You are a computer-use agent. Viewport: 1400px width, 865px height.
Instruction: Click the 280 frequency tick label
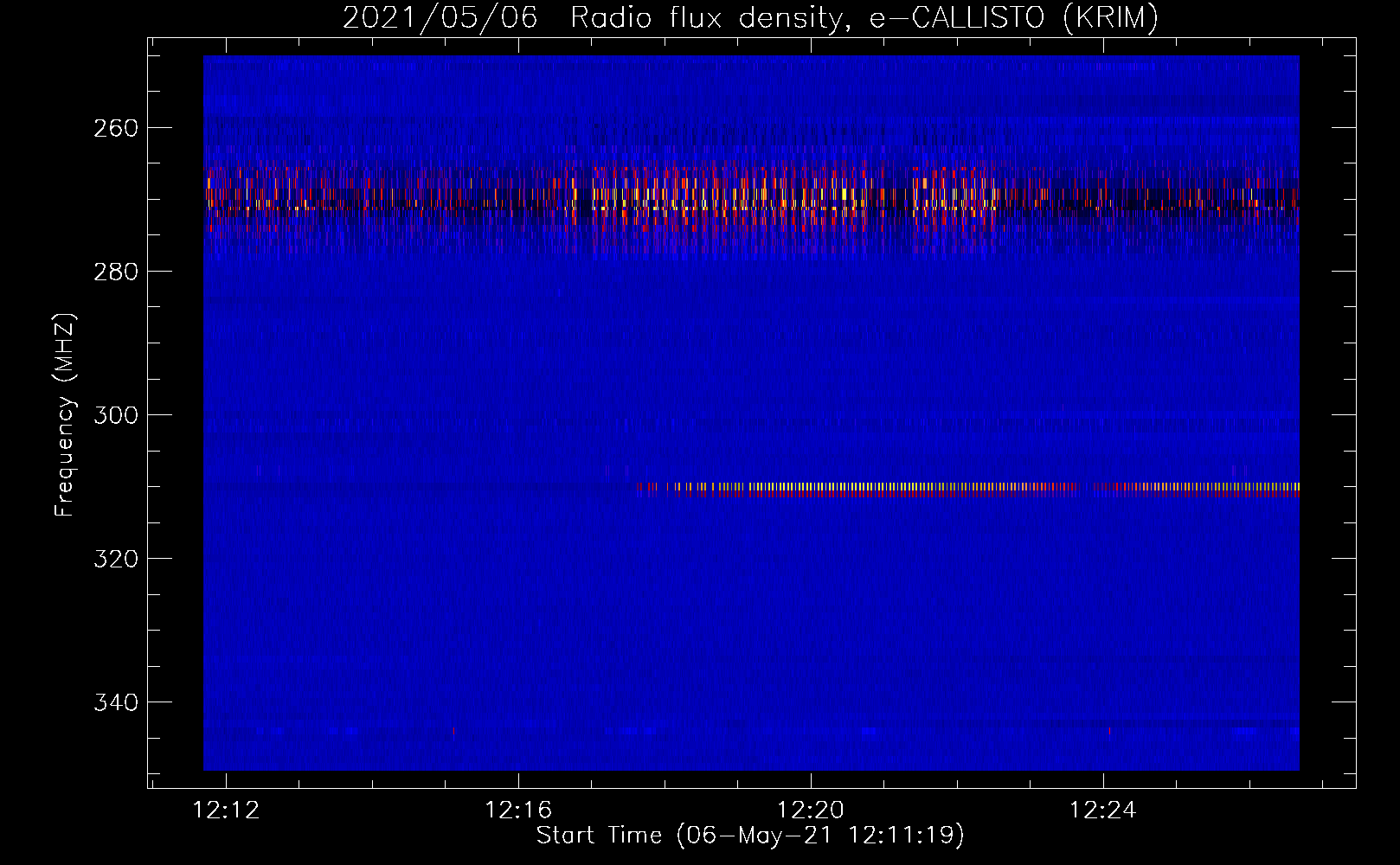click(x=116, y=272)
